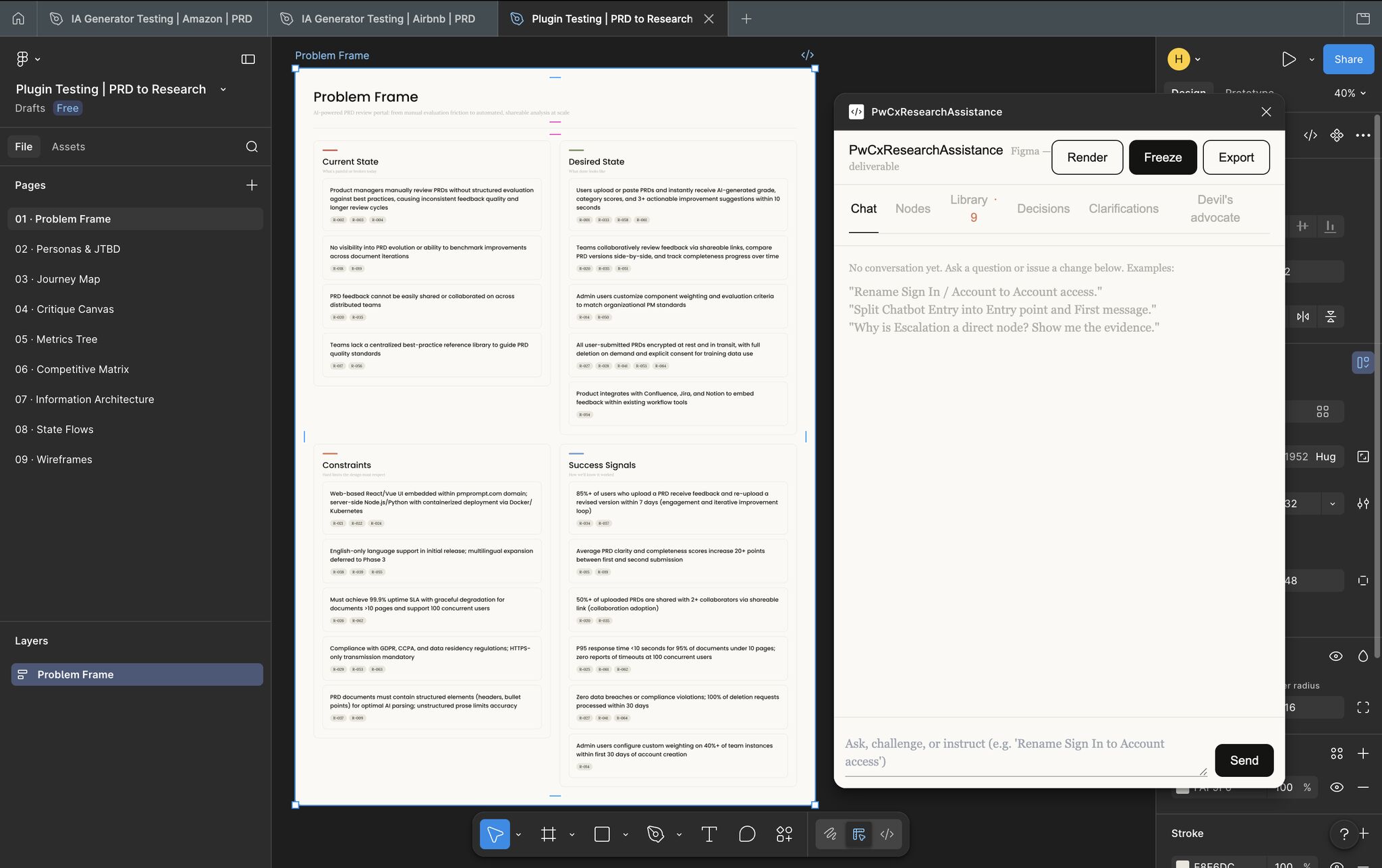This screenshot has height=868, width=1382.
Task: Open the three-dot more options menu
Action: pyautogui.click(x=1362, y=135)
